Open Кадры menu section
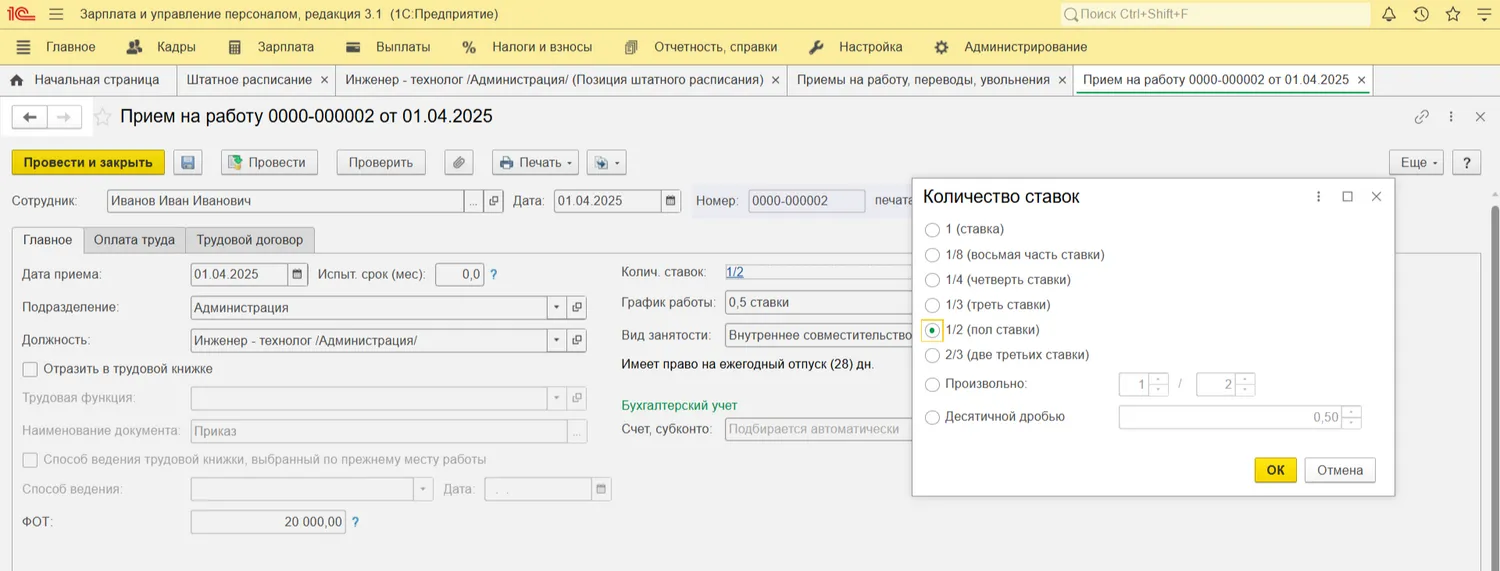Viewport: 1500px width, 571px height. tap(162, 47)
